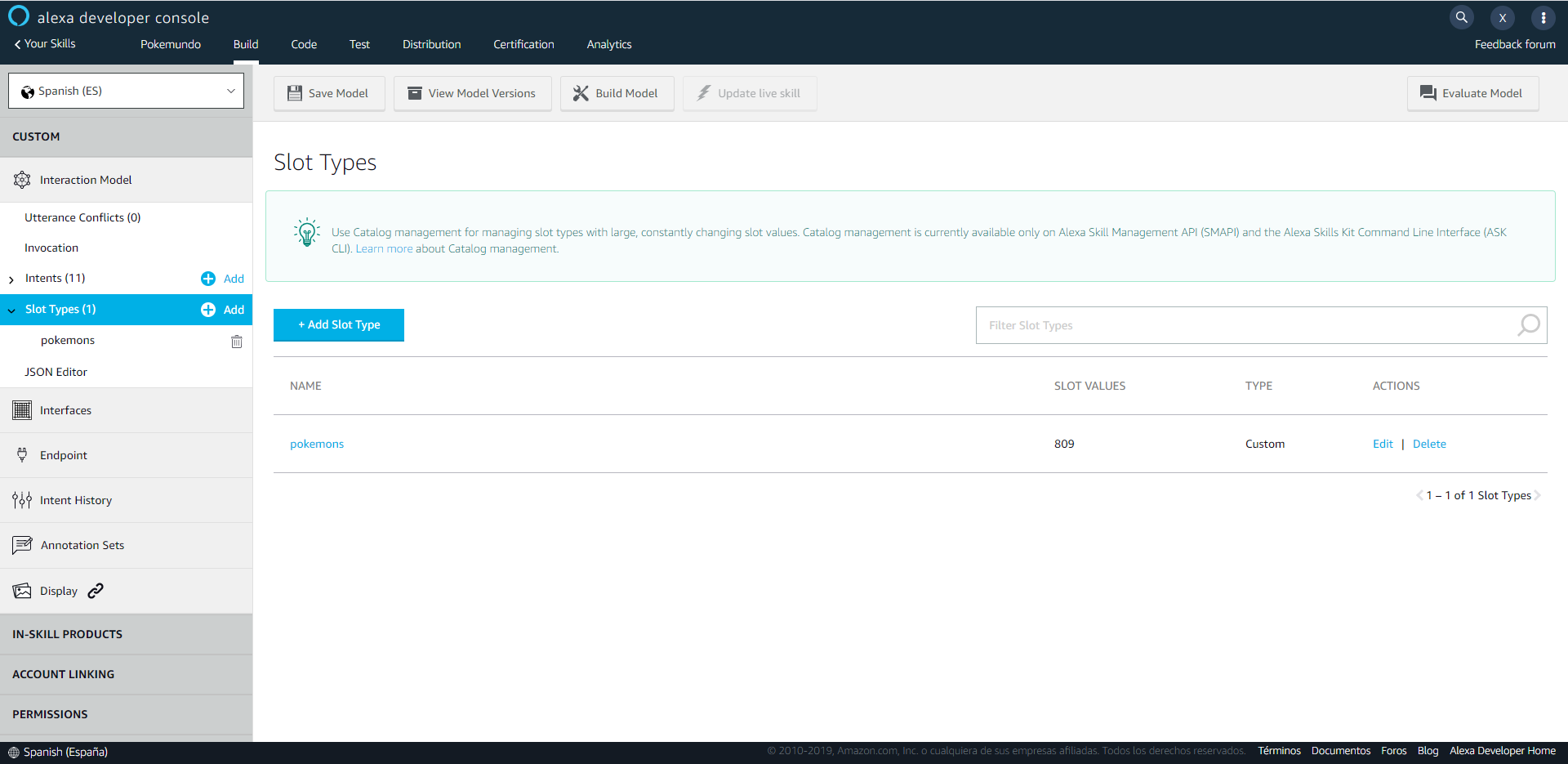Image resolution: width=1568 pixels, height=764 pixels.
Task: Click the plus icon next to Intents
Action: pos(208,279)
